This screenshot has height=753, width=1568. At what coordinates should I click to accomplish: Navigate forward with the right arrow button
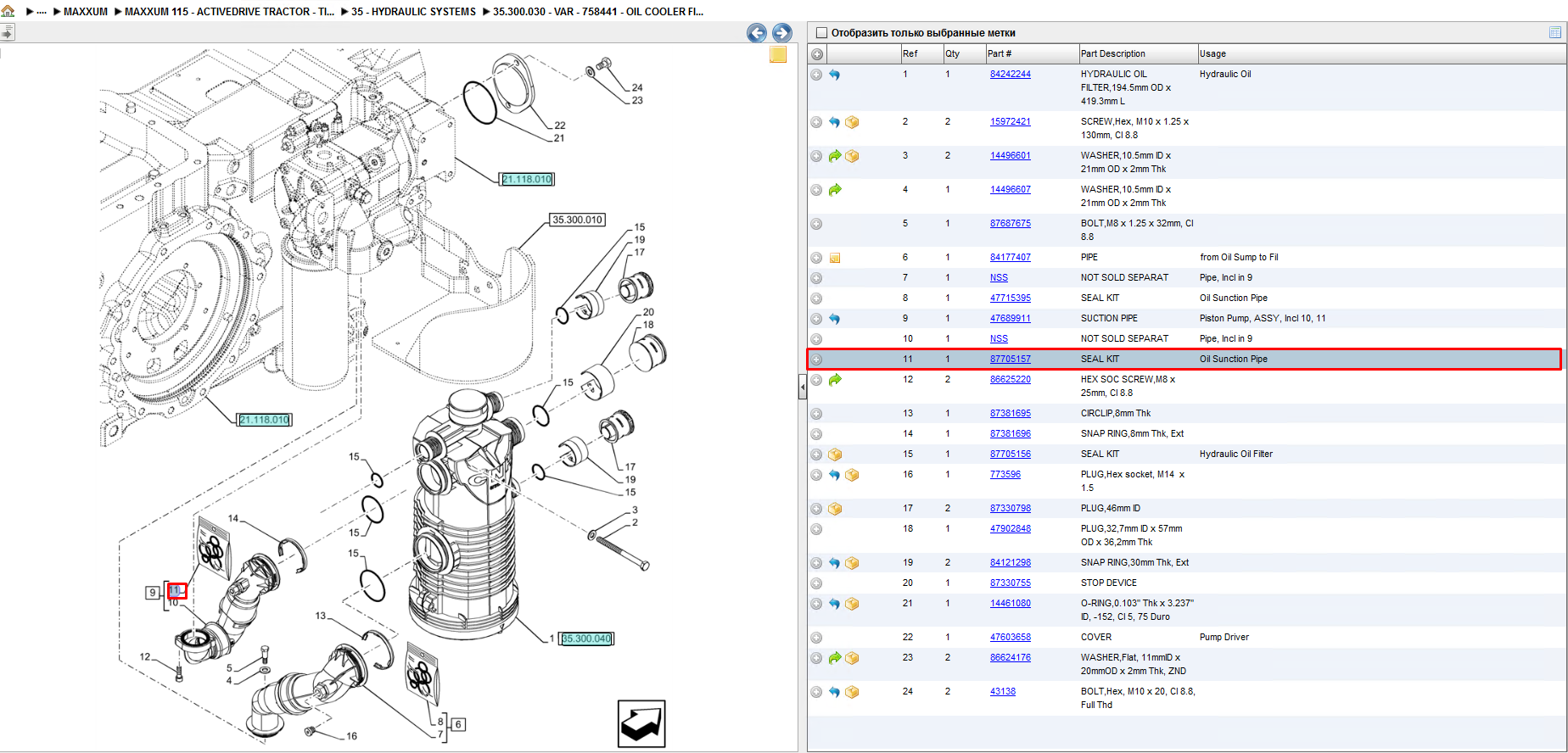tap(781, 33)
